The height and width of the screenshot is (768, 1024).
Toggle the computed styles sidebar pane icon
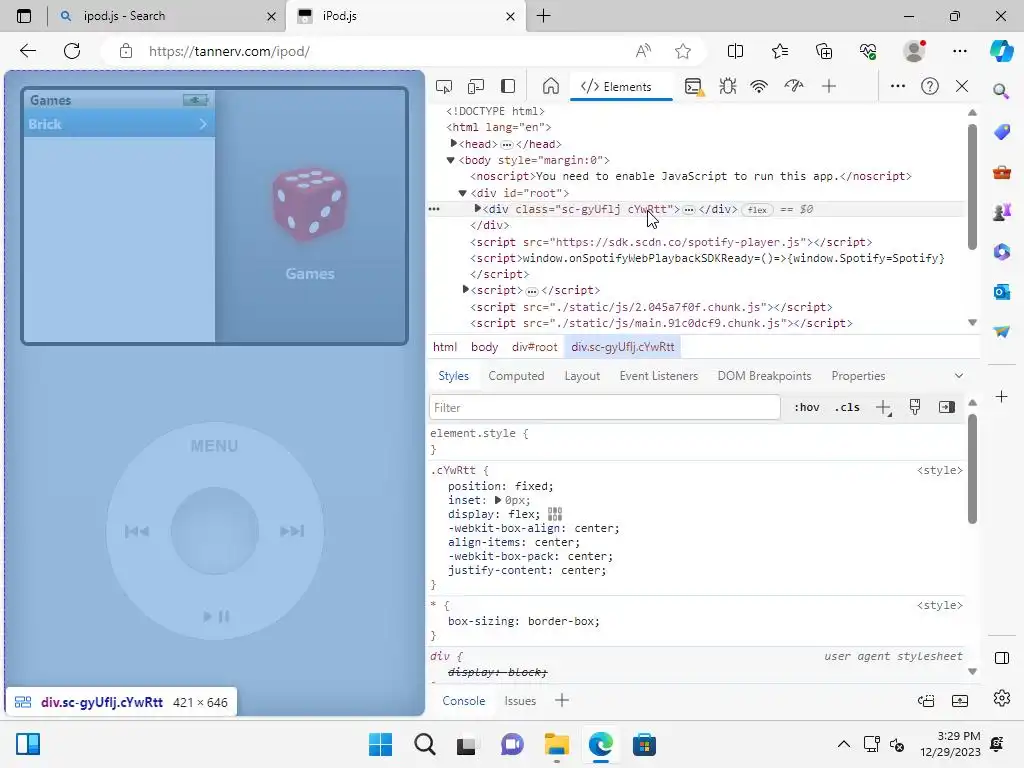tap(947, 408)
